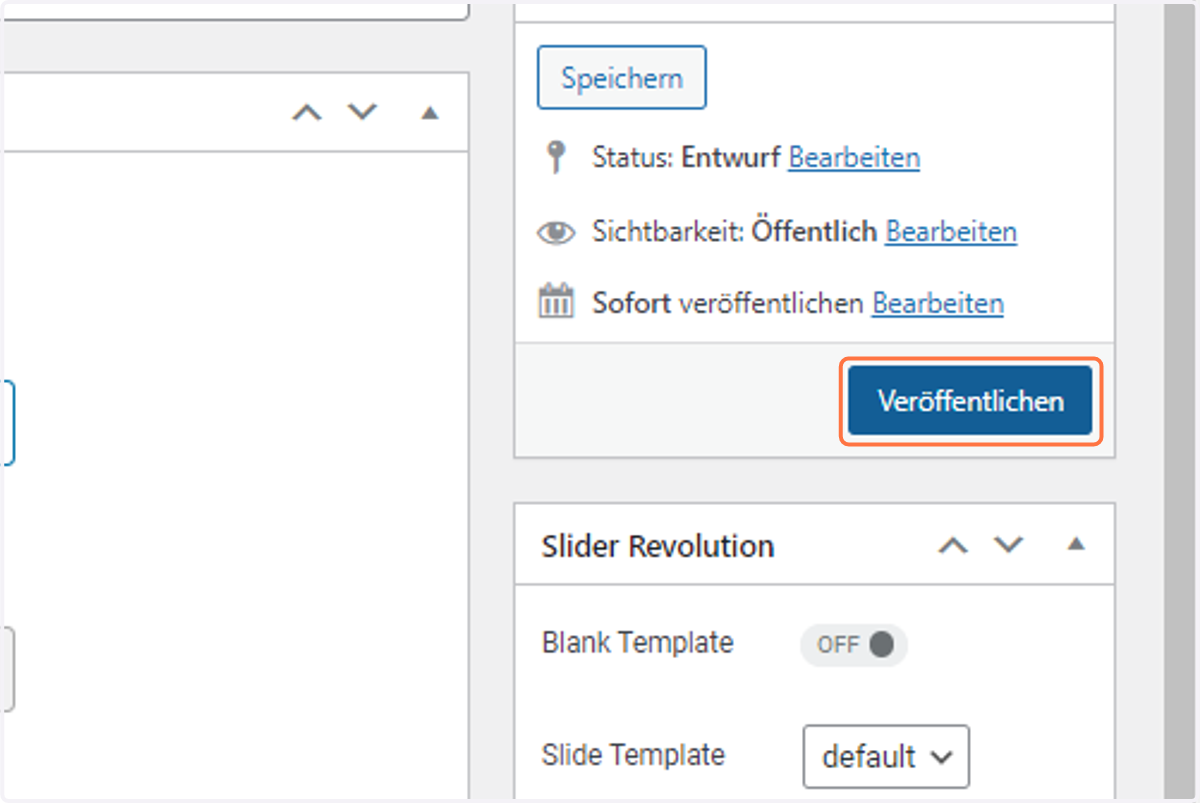
Task: Edit the Sofort veröffentlichen schedule
Action: pyautogui.click(x=938, y=303)
